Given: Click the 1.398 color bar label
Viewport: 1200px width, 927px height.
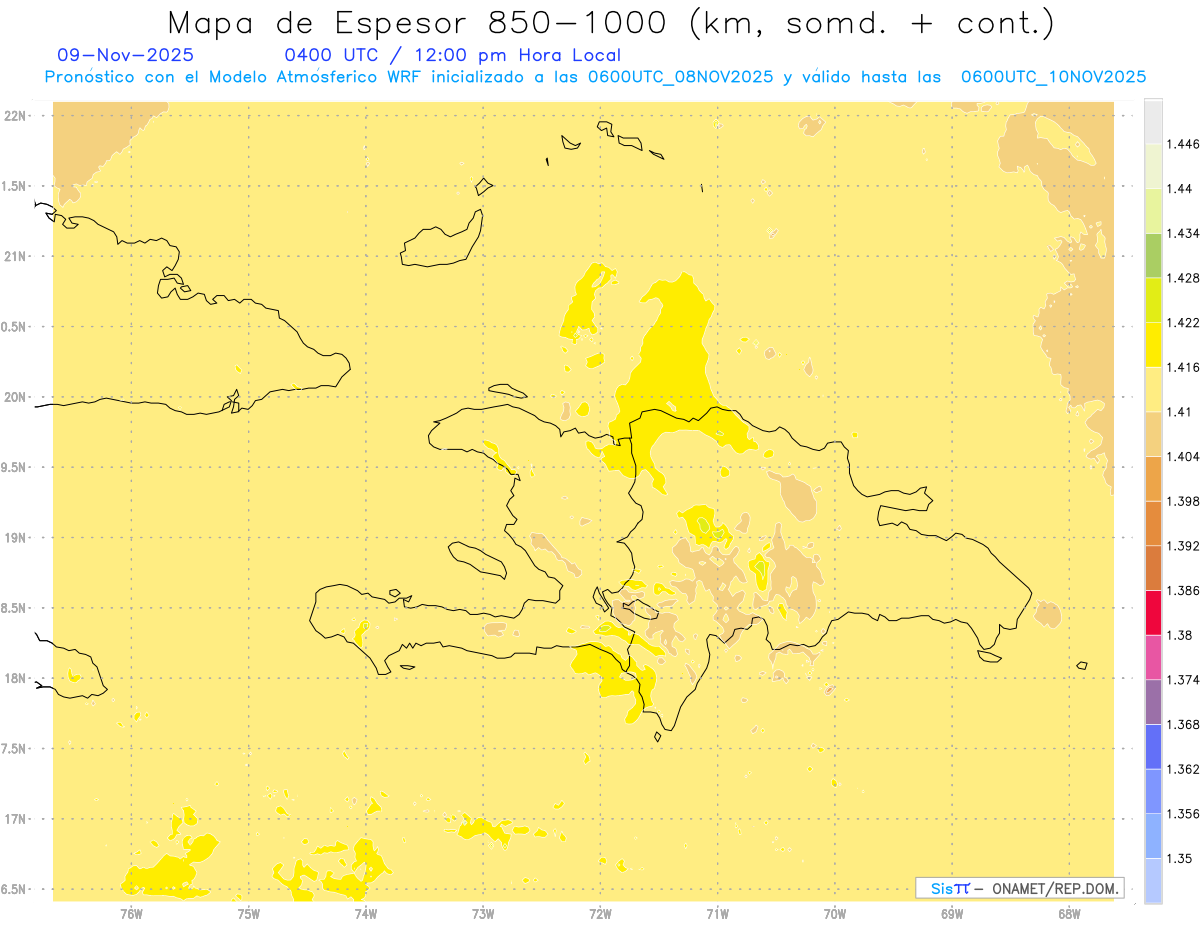Looking at the screenshot, I should click(1183, 501).
